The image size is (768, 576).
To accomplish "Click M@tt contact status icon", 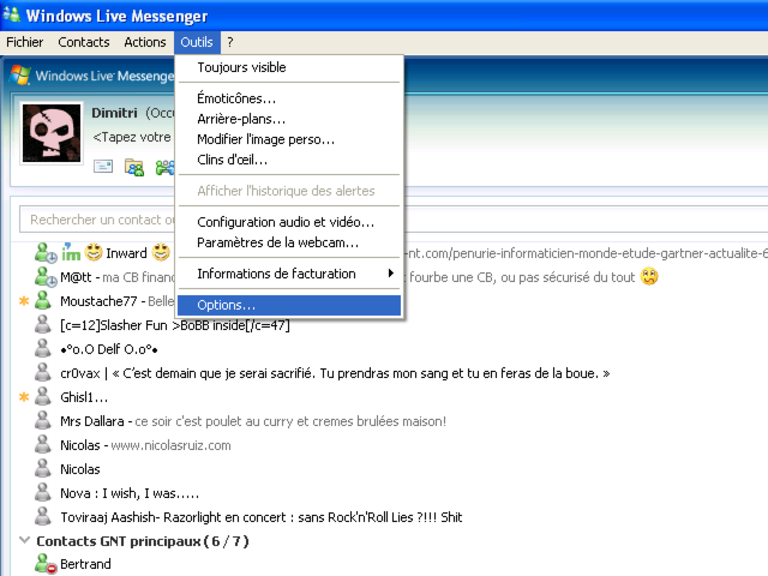I will 46,277.
